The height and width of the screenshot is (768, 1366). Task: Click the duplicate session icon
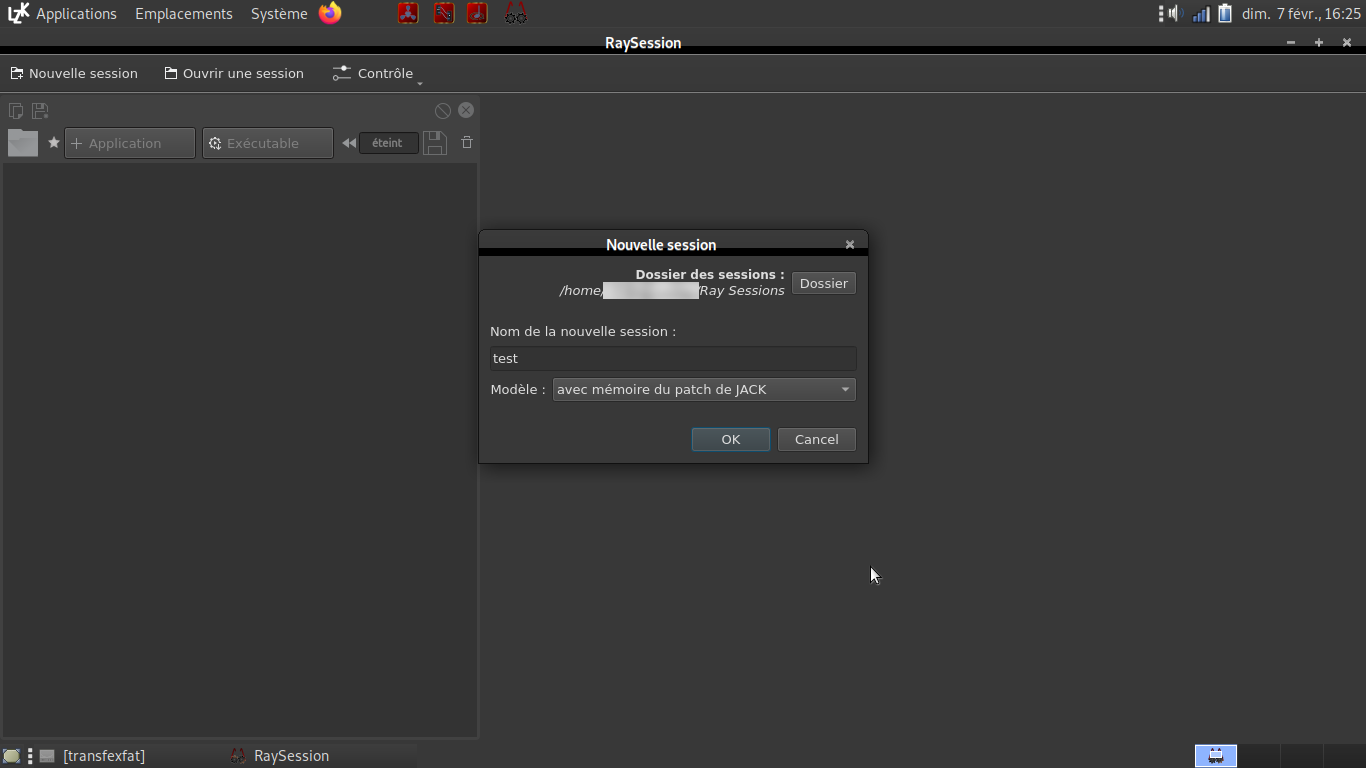coord(16,110)
